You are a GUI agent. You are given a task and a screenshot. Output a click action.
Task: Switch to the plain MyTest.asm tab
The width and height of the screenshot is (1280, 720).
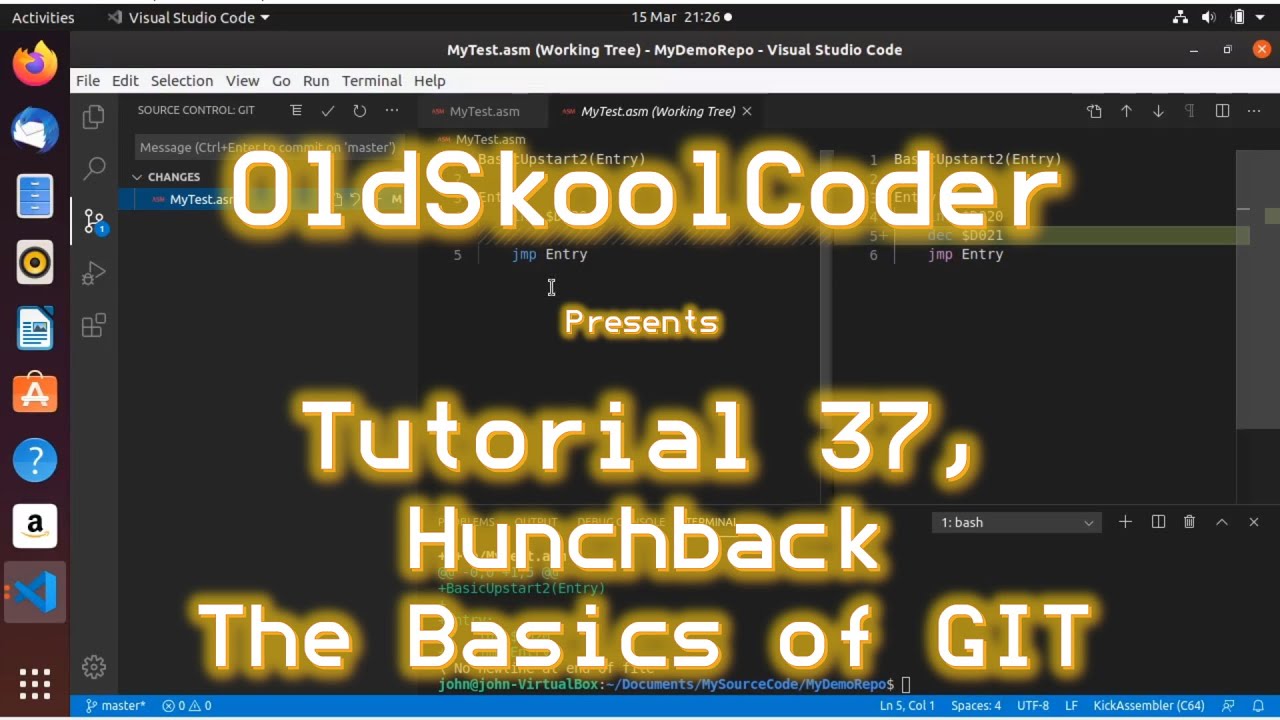tap(483, 111)
